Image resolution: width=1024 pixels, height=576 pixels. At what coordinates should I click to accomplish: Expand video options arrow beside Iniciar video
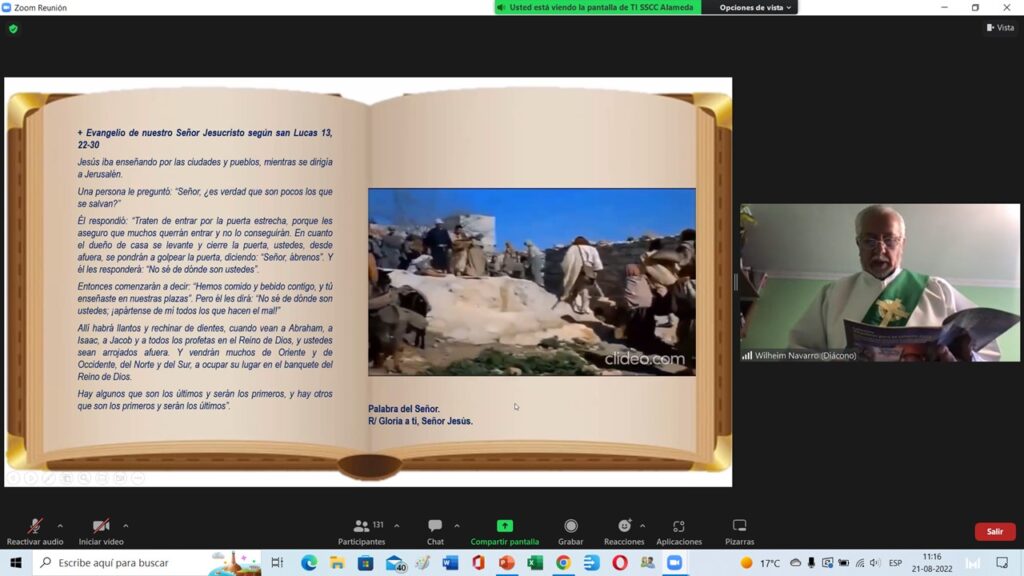125,526
